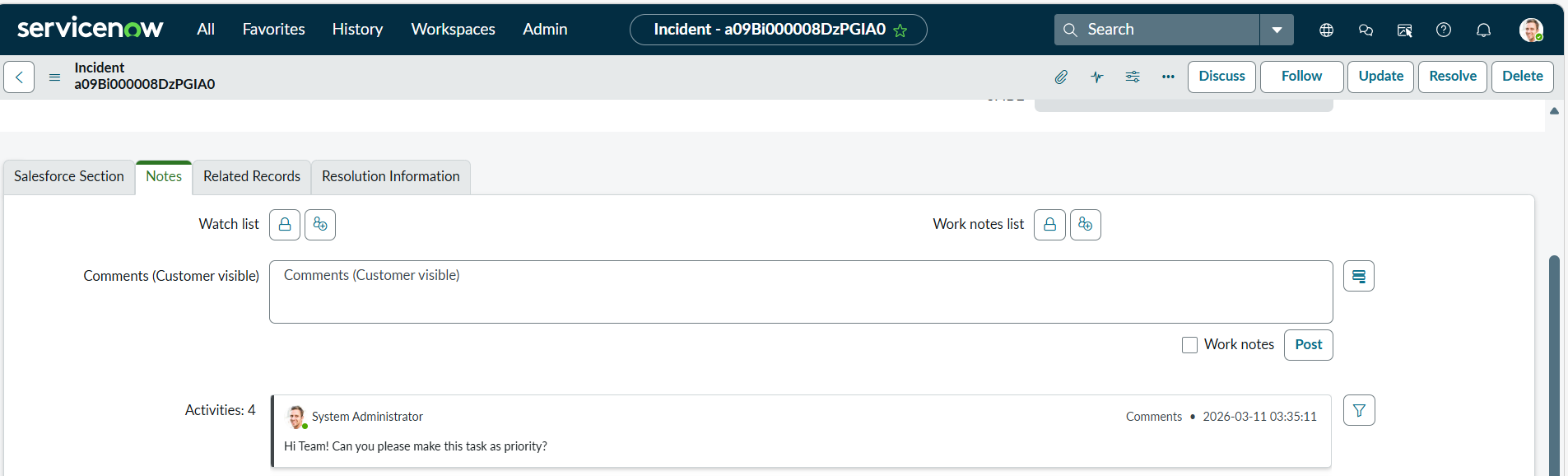Screen dimensions: 1568x476
Task: Open the personalize form sliders icon
Action: pos(1133,77)
